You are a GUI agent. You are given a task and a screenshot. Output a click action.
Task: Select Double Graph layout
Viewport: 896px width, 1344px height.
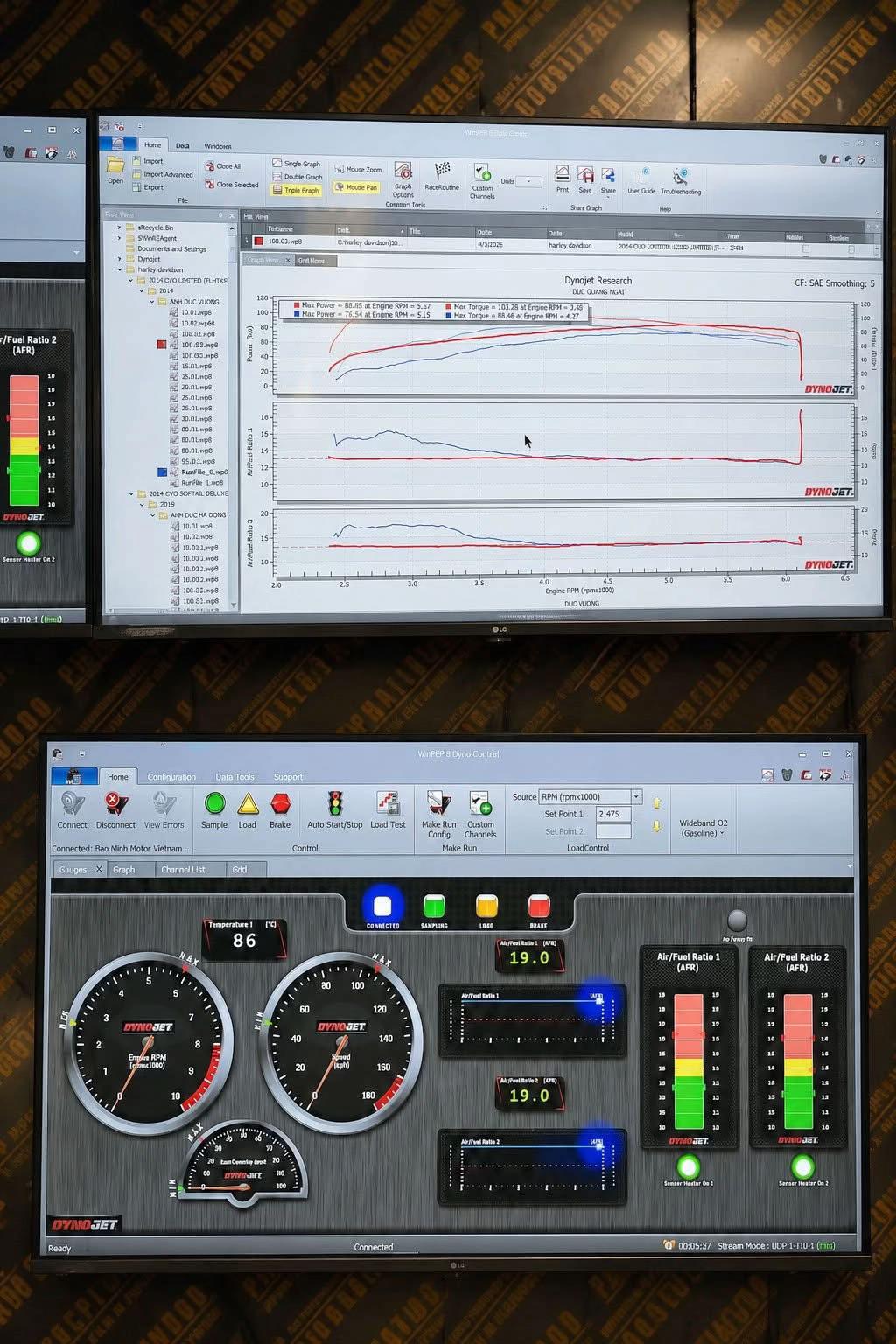pos(297,177)
